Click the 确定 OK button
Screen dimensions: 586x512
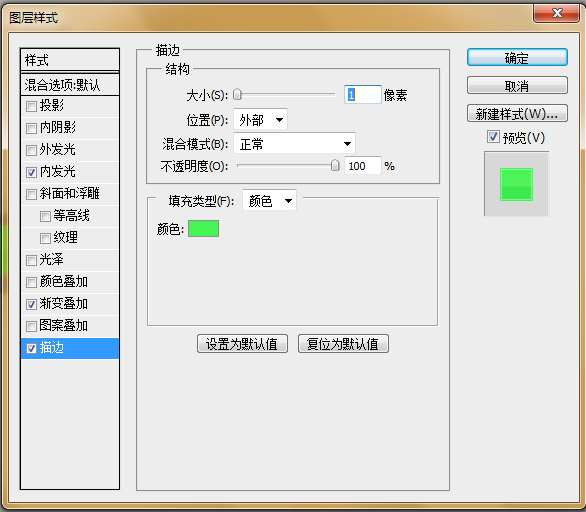[x=517, y=58]
